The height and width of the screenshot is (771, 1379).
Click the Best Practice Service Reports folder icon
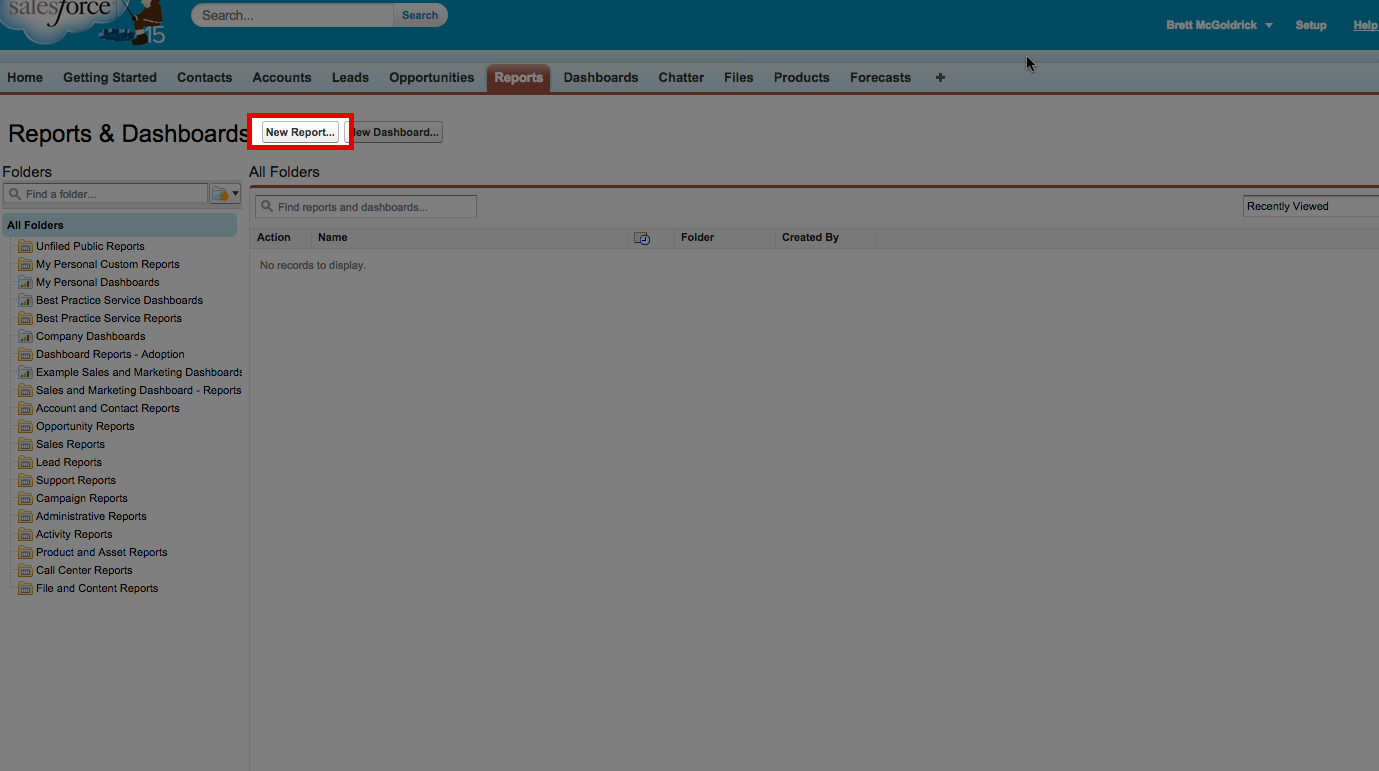point(26,318)
